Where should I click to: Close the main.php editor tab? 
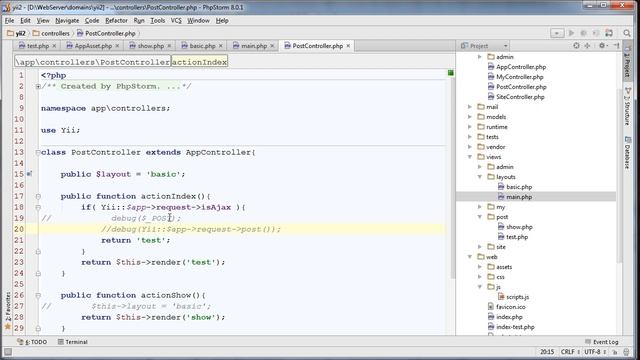tap(272, 46)
